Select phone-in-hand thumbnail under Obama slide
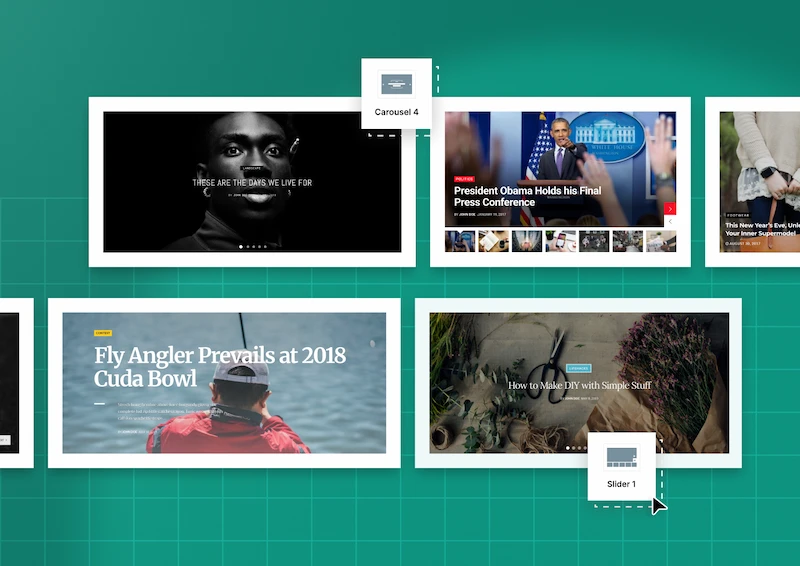 pos(560,241)
